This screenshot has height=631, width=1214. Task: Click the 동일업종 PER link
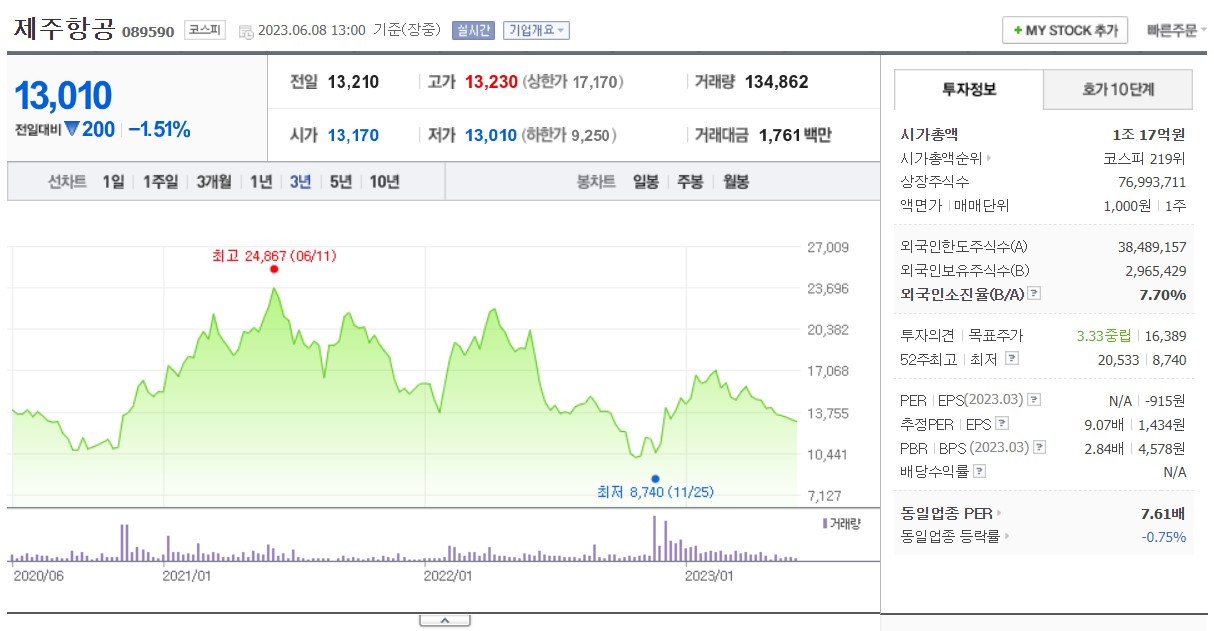(946, 514)
